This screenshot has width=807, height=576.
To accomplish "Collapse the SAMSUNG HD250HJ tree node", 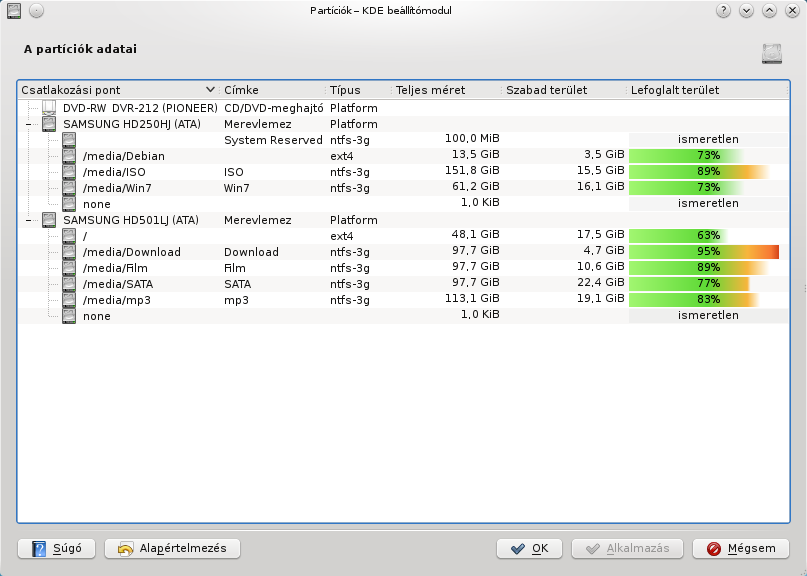I will click(29, 124).
